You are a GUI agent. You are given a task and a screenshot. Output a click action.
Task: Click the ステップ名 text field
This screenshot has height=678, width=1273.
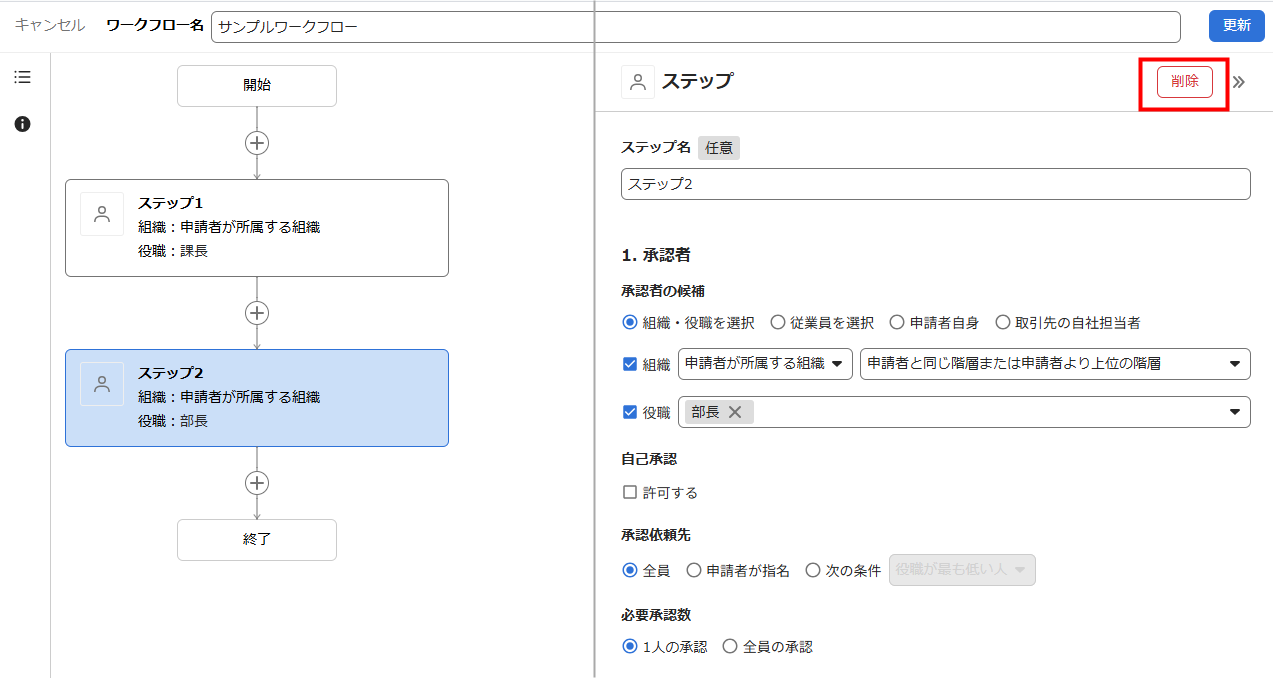(935, 184)
